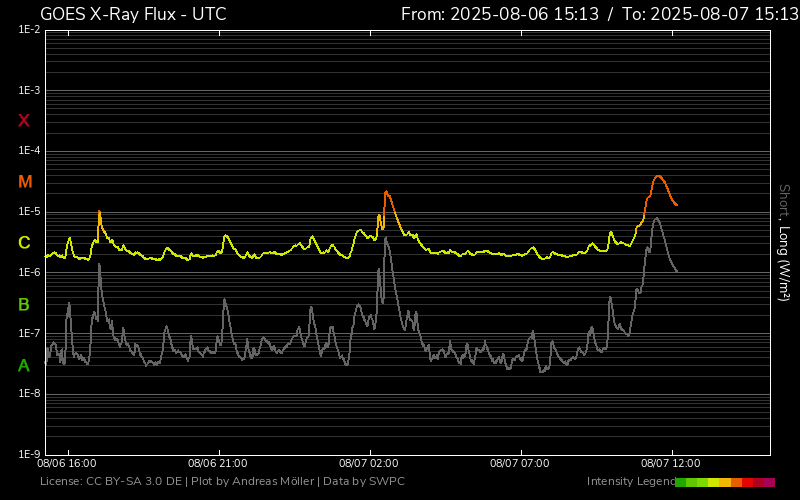This screenshot has height=500, width=800.
Task: Click the 08/07 07:00 time axis label
Action: point(519,464)
